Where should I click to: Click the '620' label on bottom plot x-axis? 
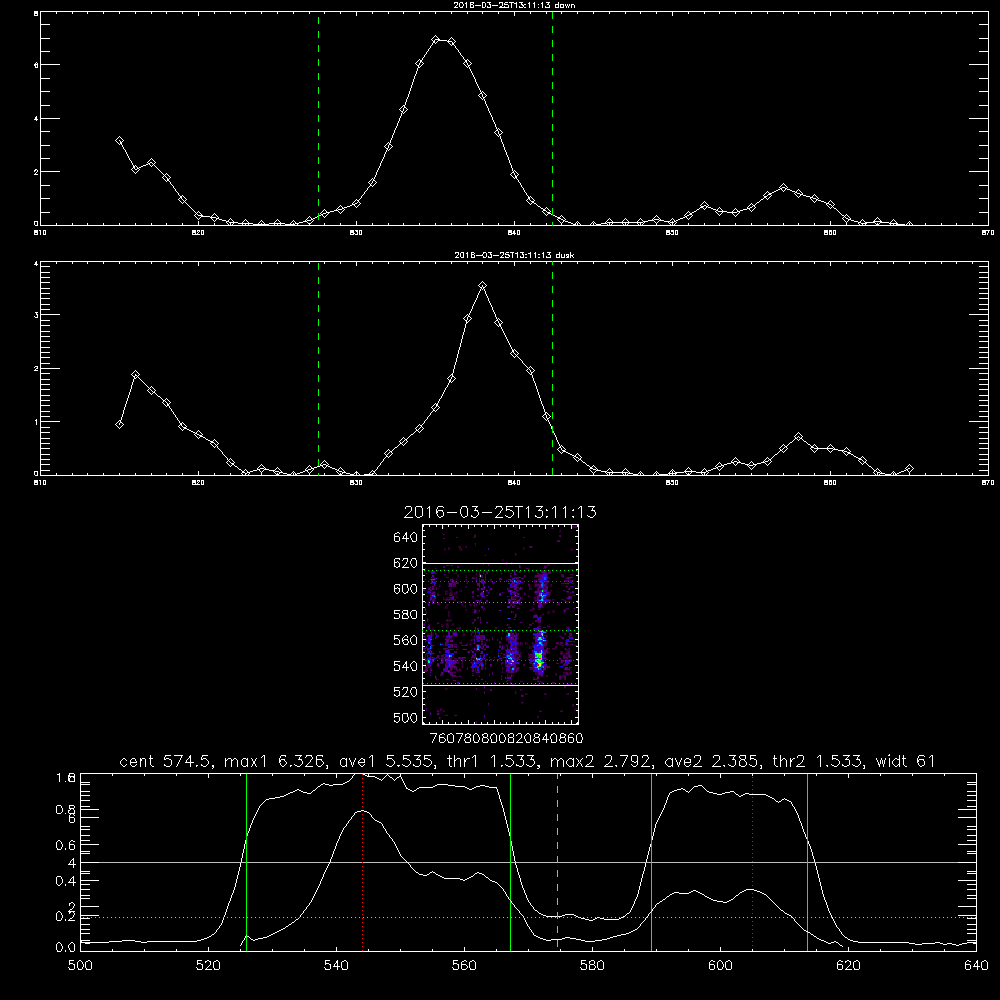[848, 966]
